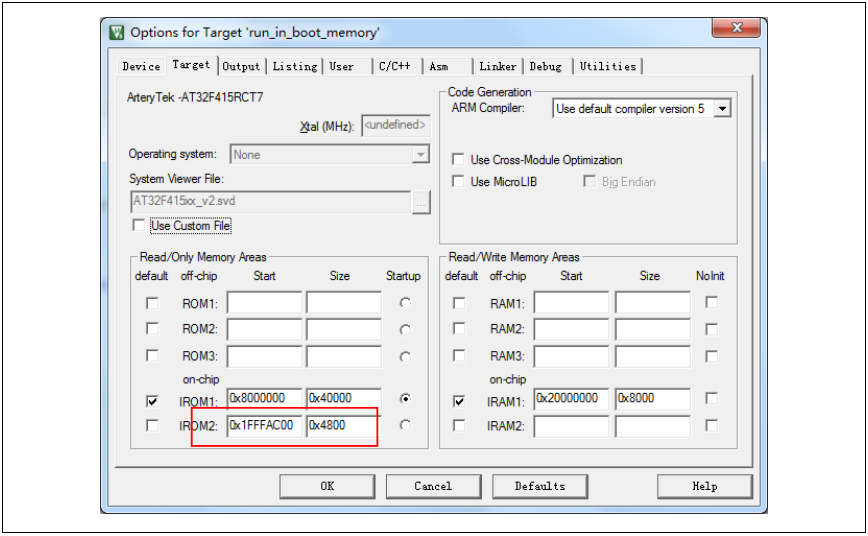The image size is (868, 536).
Task: Check the ROM3 default checkbox
Action: click(x=152, y=355)
